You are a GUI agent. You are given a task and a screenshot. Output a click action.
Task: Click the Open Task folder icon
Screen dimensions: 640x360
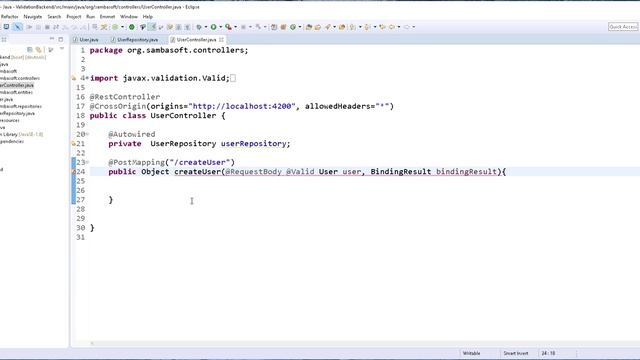pos(318,27)
